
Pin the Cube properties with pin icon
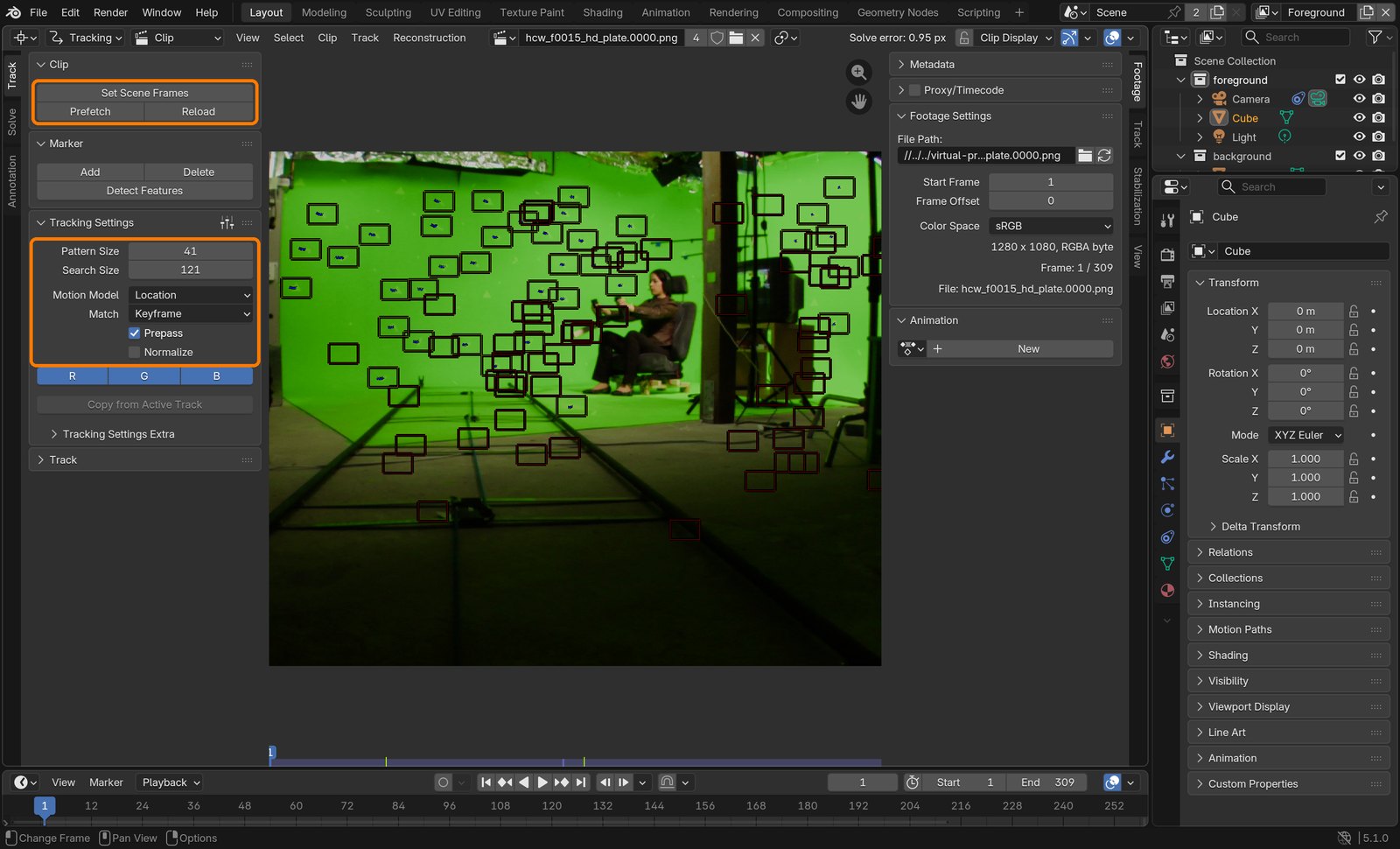1381,216
